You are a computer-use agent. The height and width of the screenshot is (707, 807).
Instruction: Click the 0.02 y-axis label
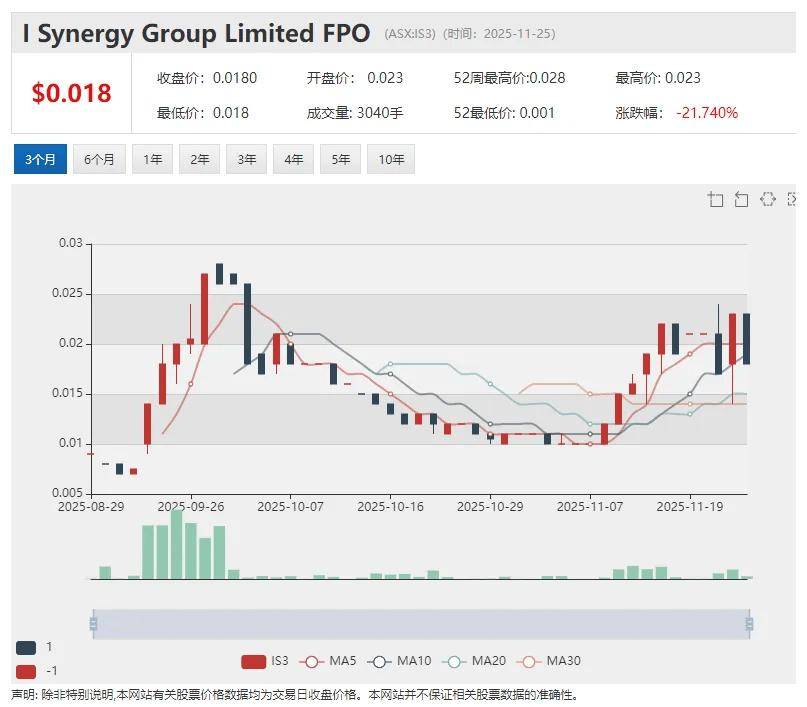click(71, 343)
